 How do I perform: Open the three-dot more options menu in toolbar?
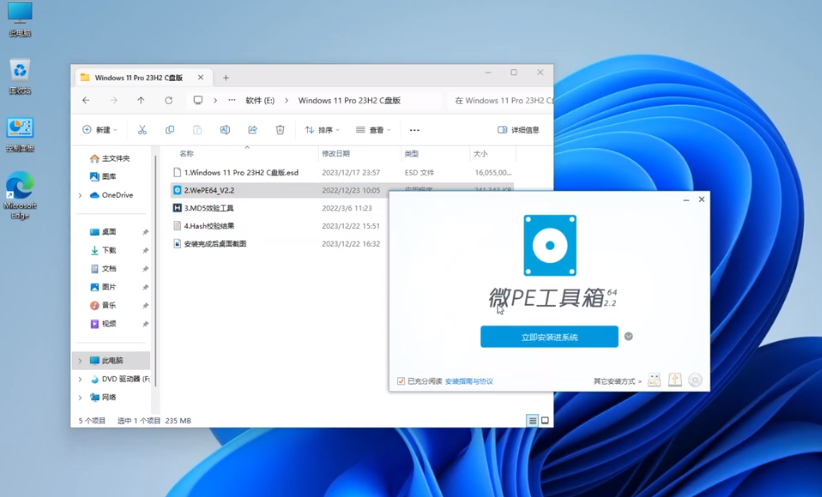(414, 130)
